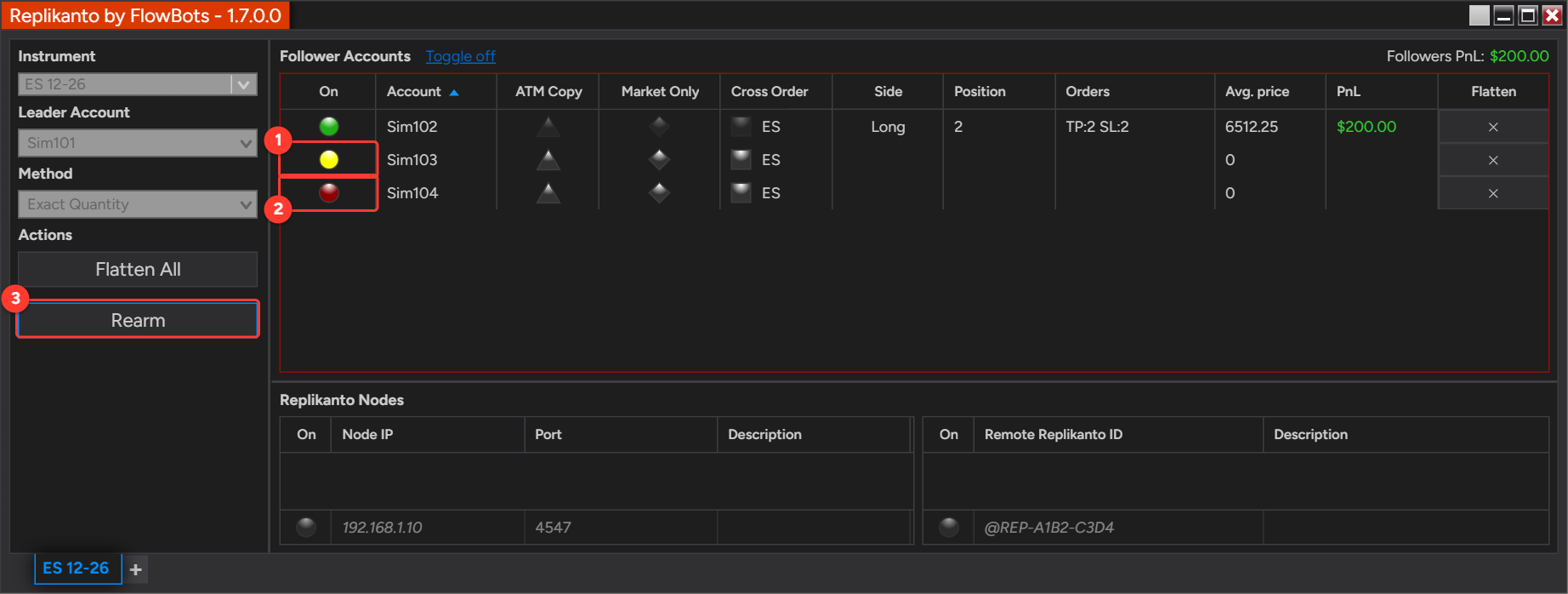This screenshot has height=594, width=1568.
Task: Open the Leader Account Sim101 dropdown
Action: 138,143
